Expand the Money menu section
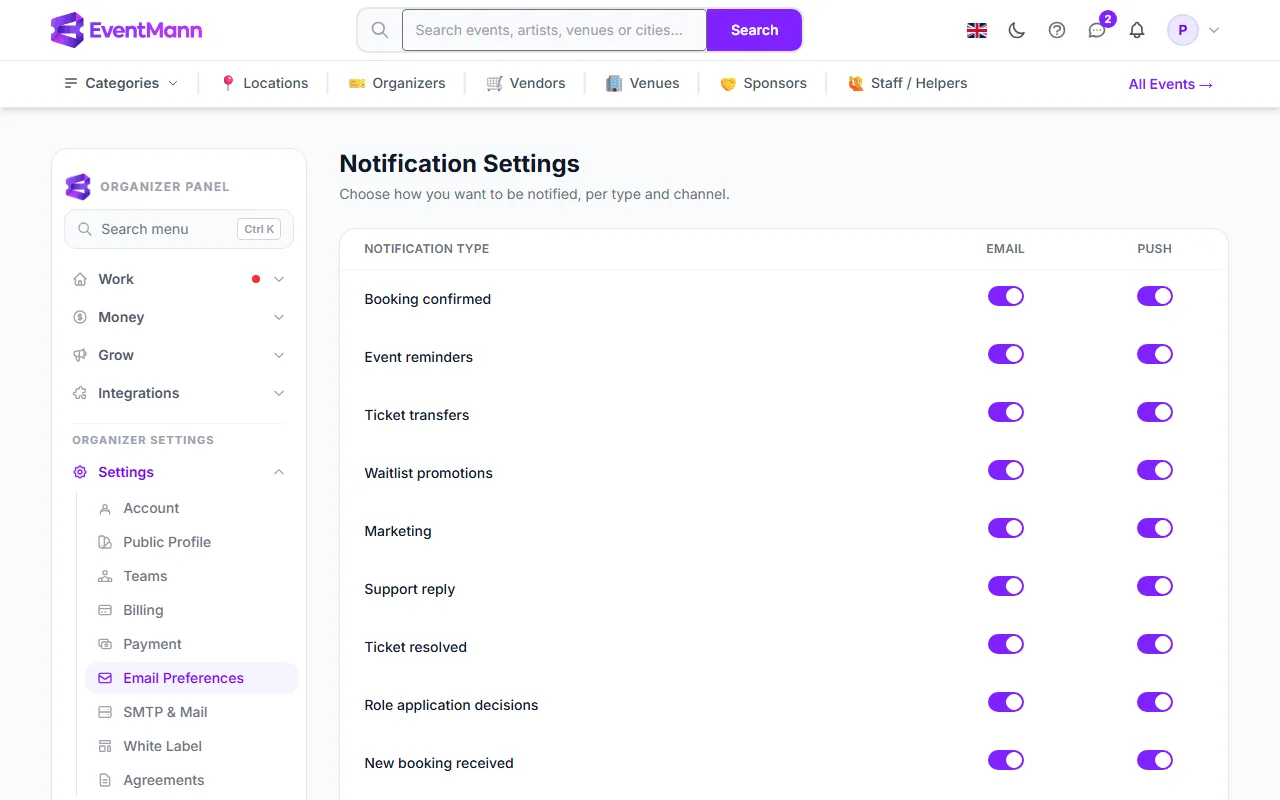Screen dimensions: 1280x800 coord(179,317)
